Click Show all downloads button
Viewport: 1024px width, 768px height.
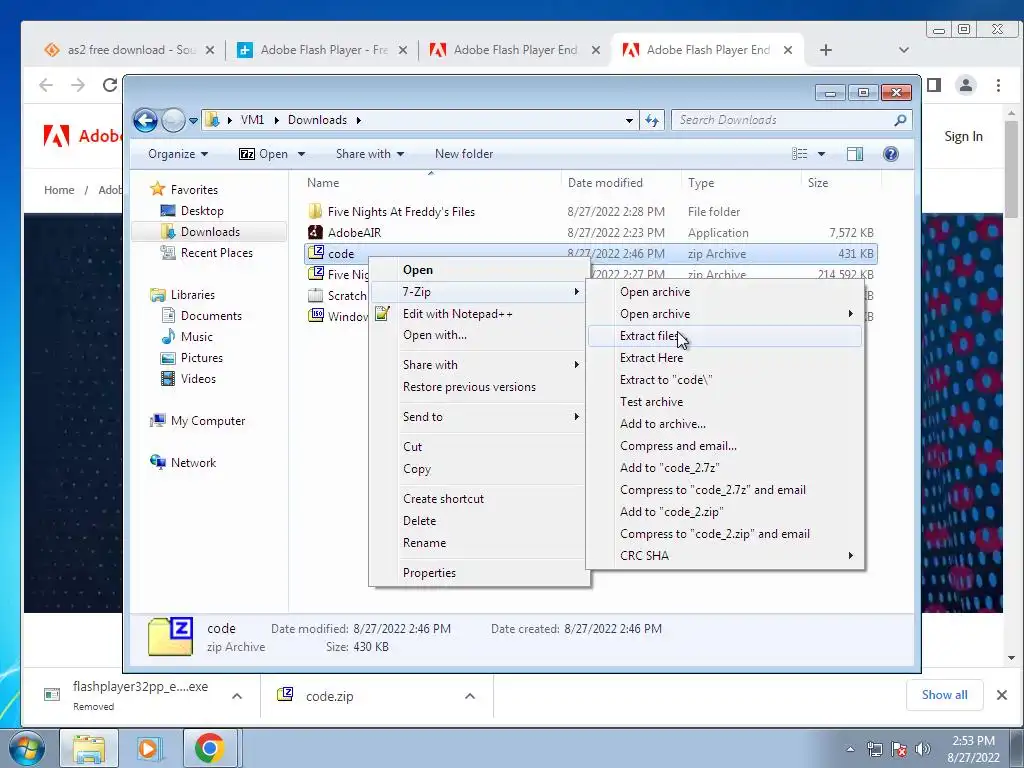pos(944,695)
